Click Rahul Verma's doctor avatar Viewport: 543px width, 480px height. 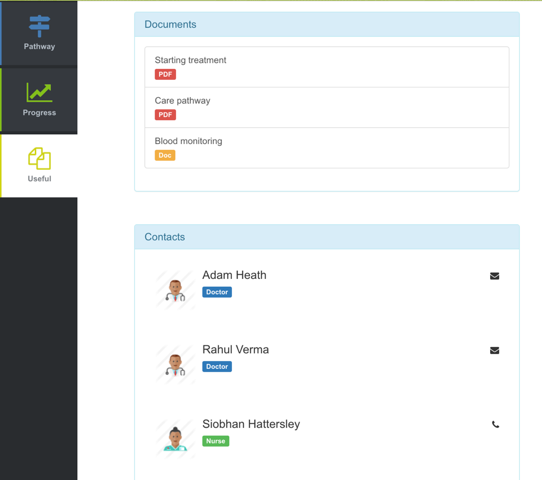point(175,364)
